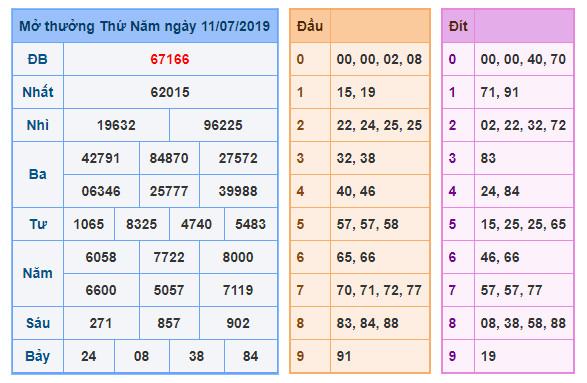Click Đít row value '83'

tap(488, 158)
